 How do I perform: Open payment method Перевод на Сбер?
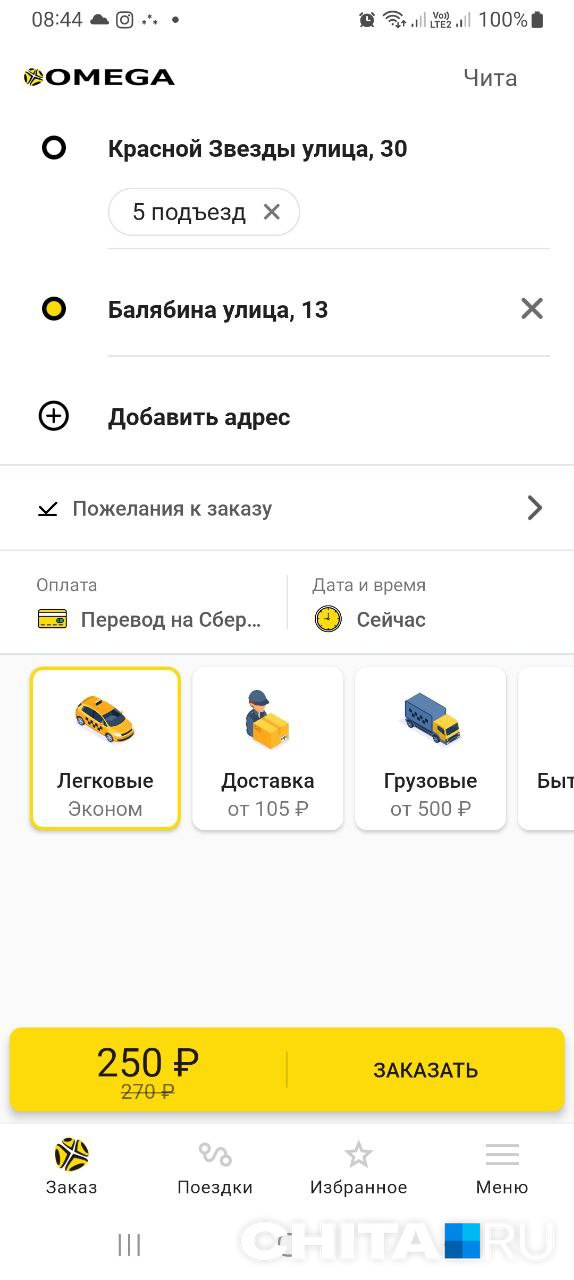[x=170, y=620]
